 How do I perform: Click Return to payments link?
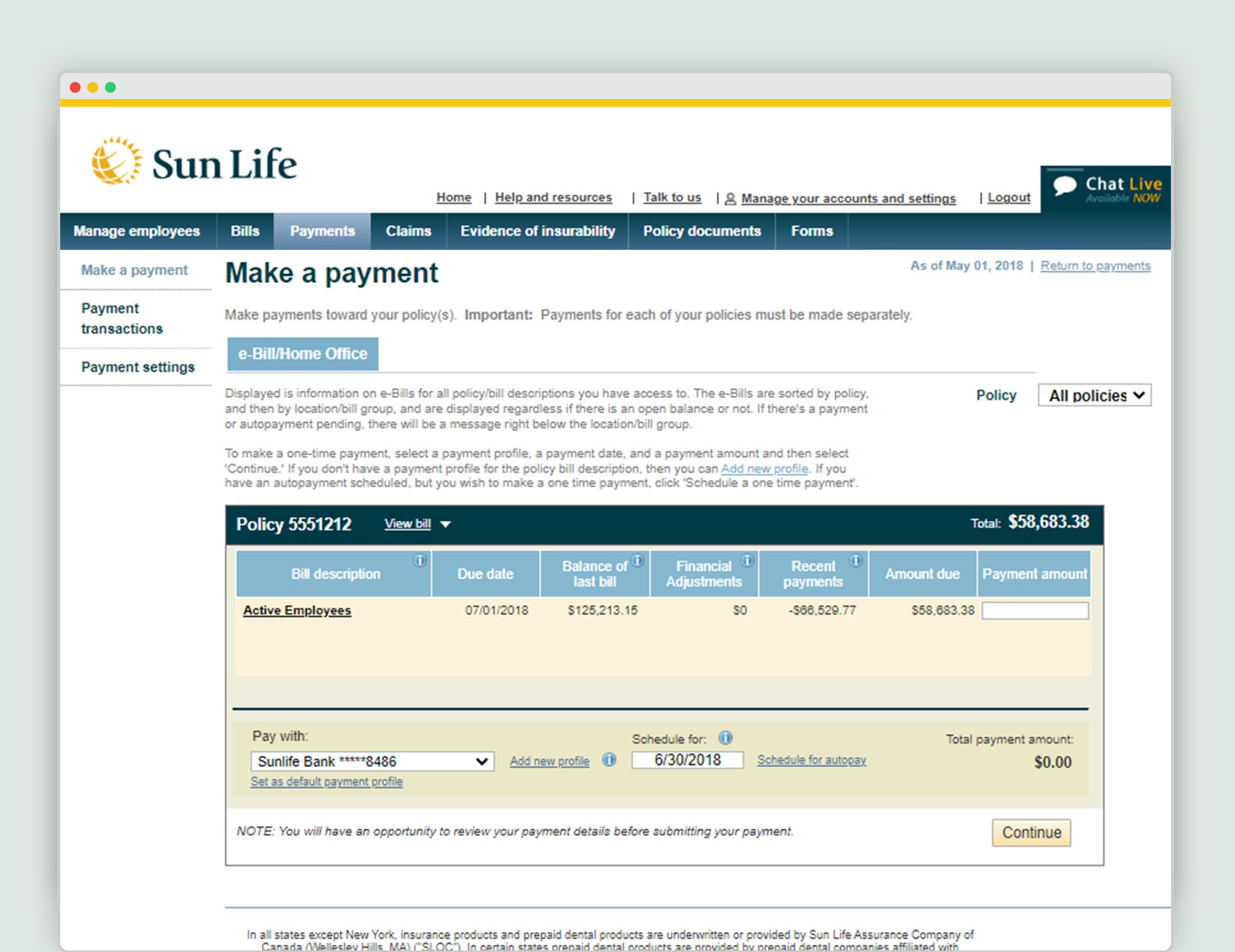point(1096,266)
